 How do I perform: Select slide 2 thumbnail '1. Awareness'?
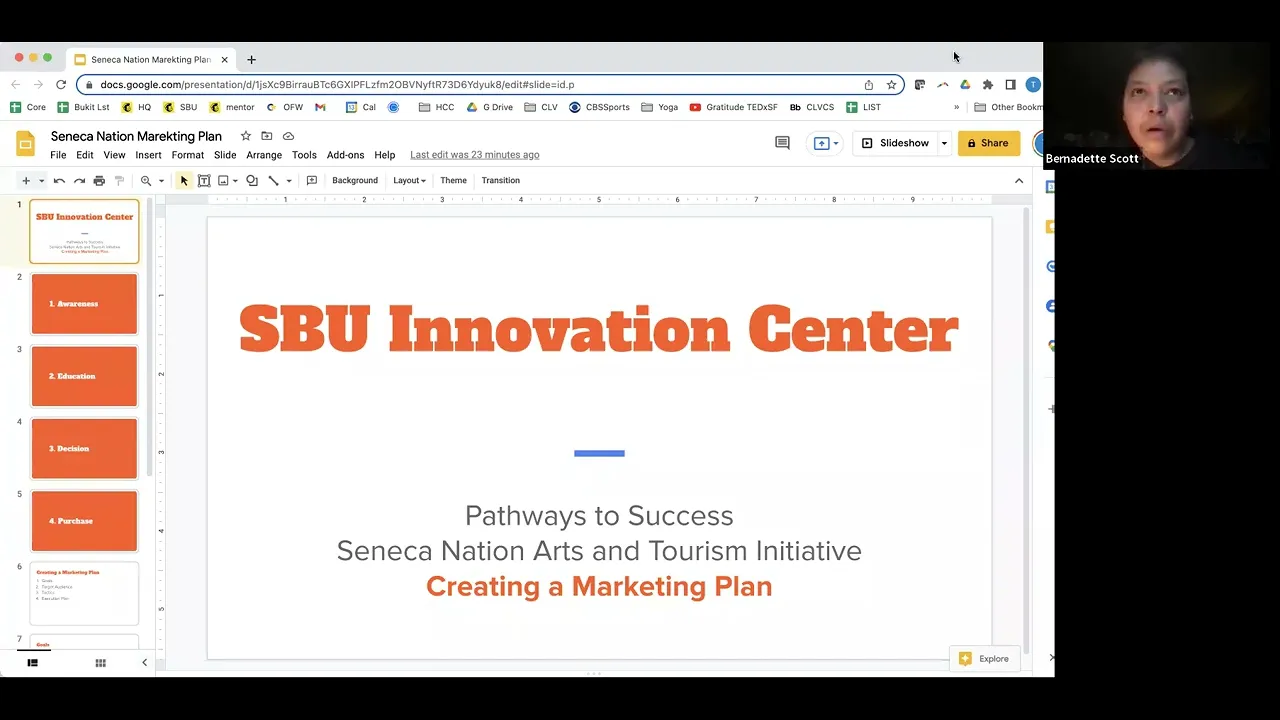click(x=84, y=304)
